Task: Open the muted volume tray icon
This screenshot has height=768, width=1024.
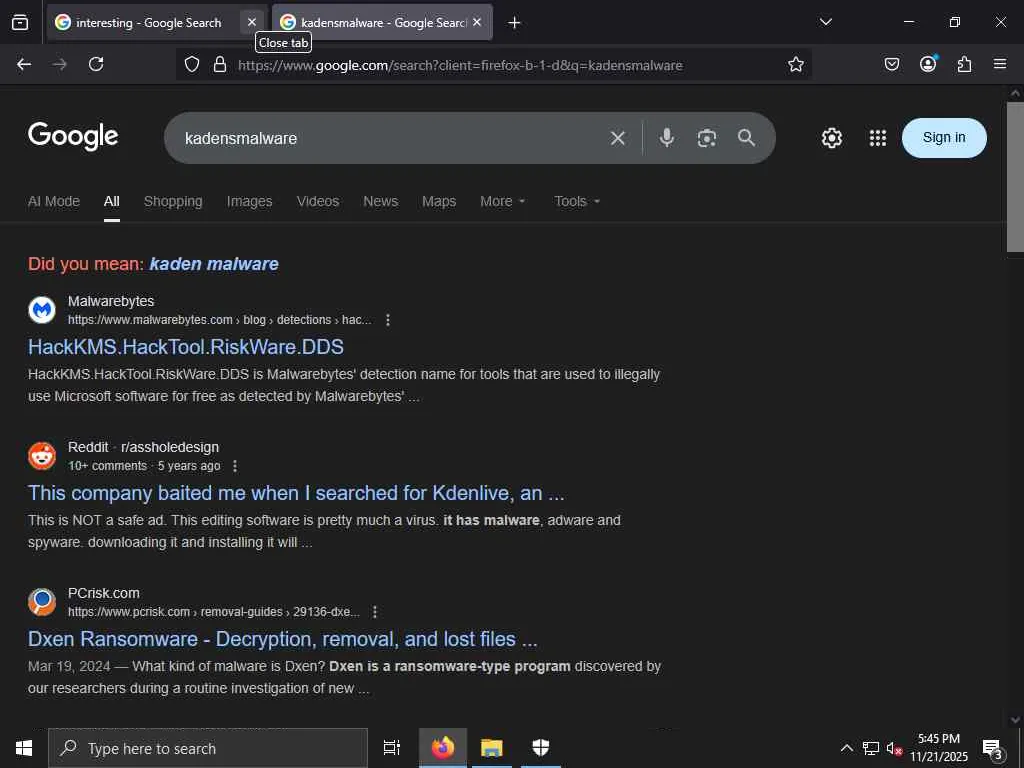Action: pos(894,748)
